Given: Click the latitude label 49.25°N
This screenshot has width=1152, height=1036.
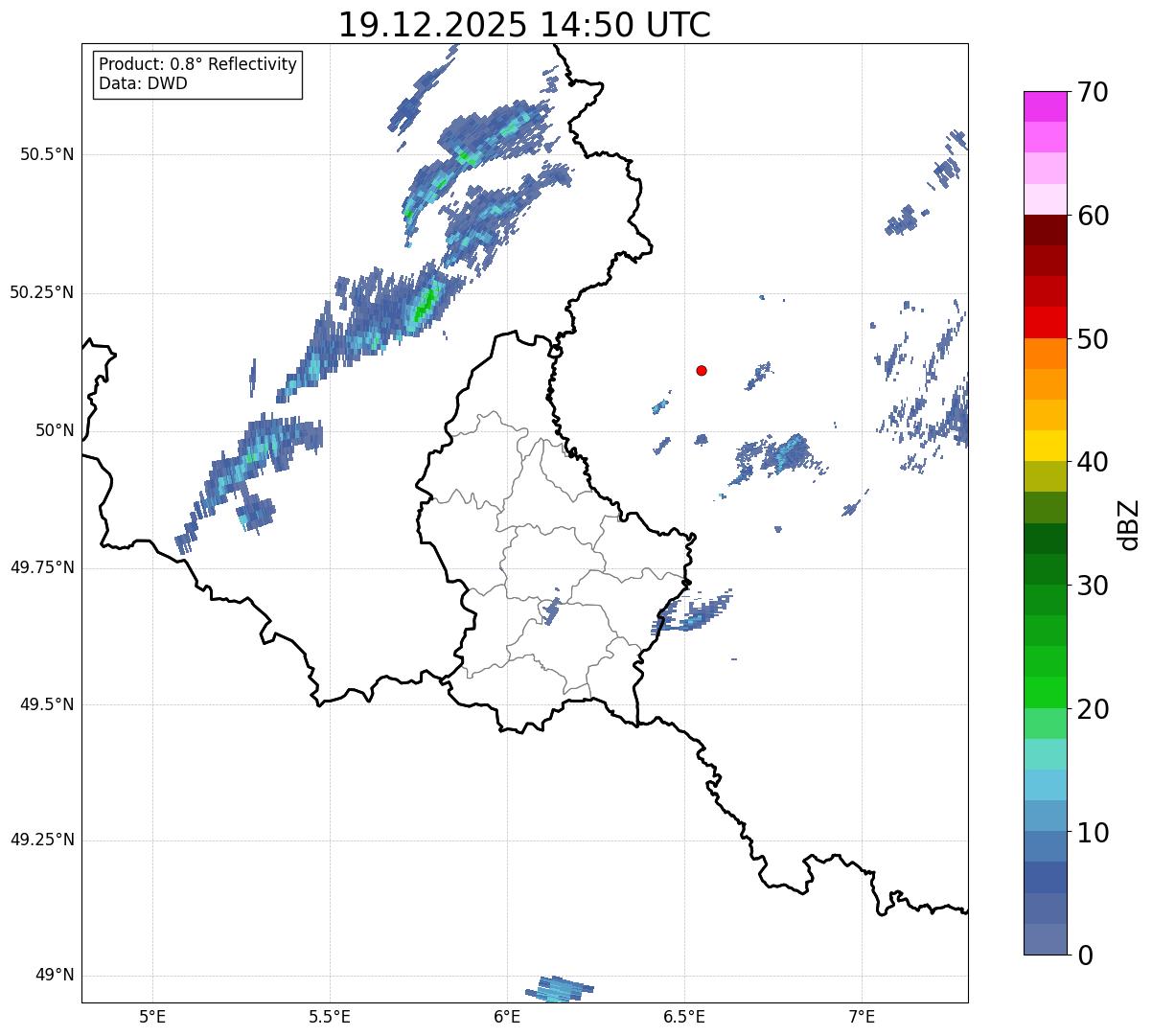Looking at the screenshot, I should tap(42, 840).
